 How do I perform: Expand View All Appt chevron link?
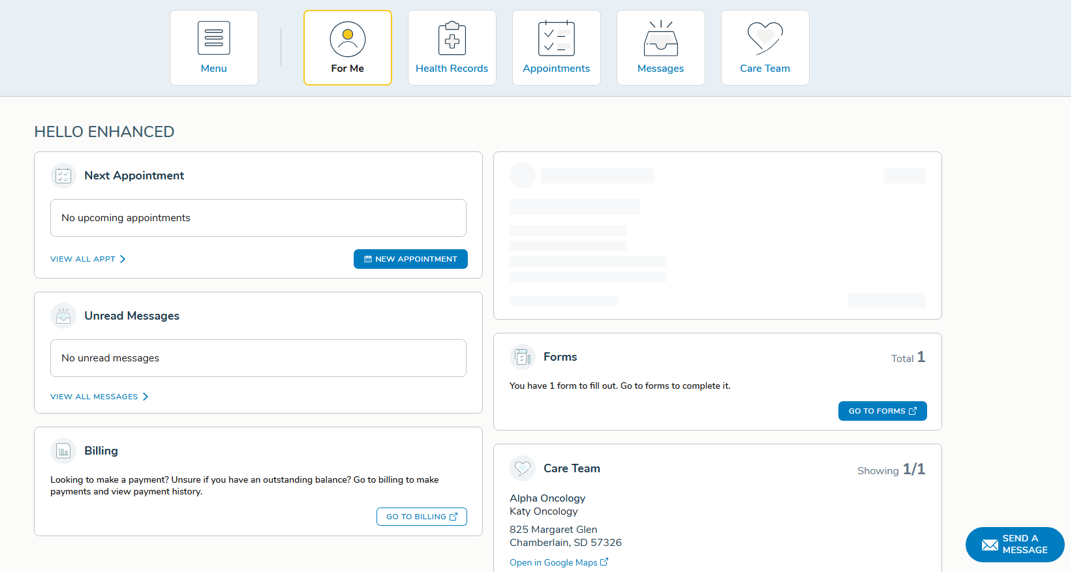tap(88, 259)
